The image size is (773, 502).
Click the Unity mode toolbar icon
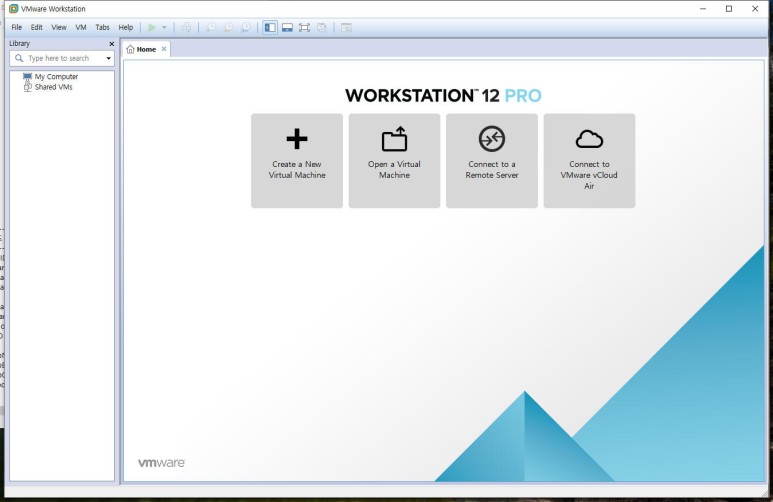pos(322,28)
